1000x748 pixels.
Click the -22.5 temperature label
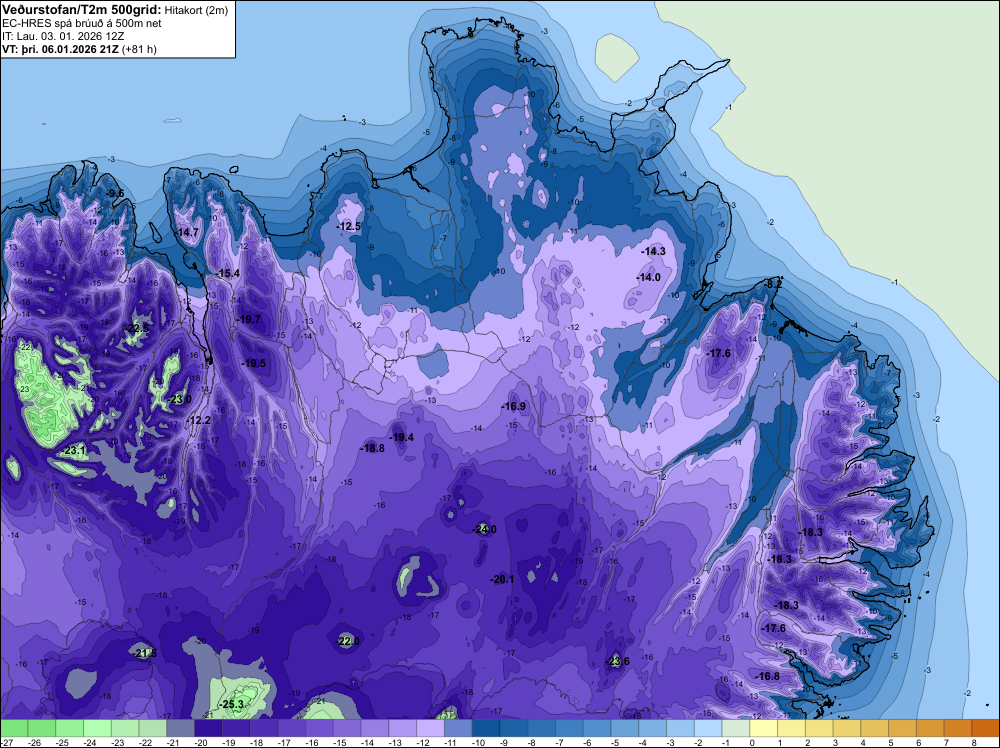click(136, 328)
